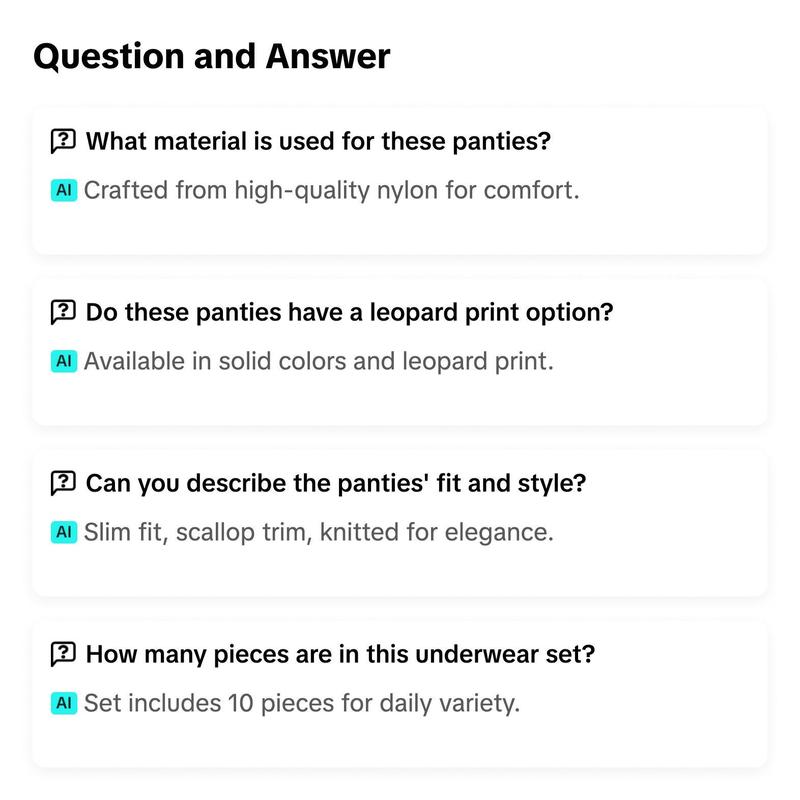Open 'What material is used for these panties?'

(318, 141)
